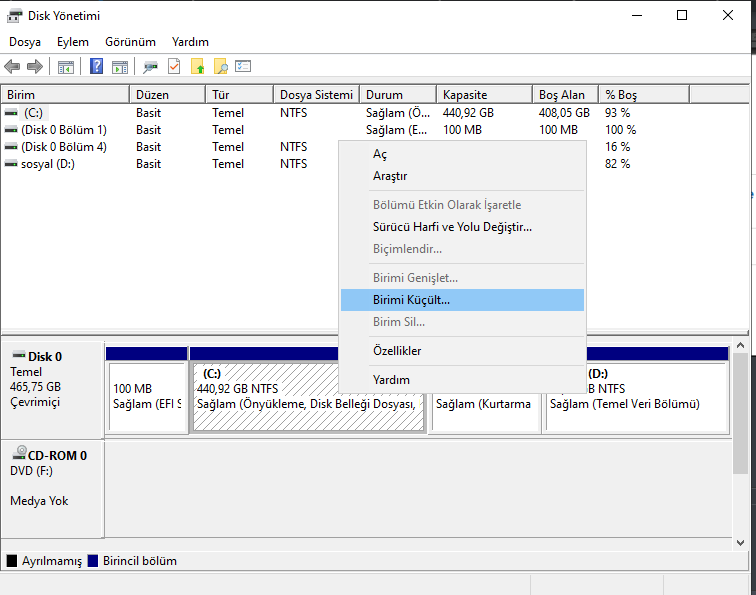Click the lower pane vertical scrollbar thumb
The width and height of the screenshot is (756, 595).
point(741,414)
